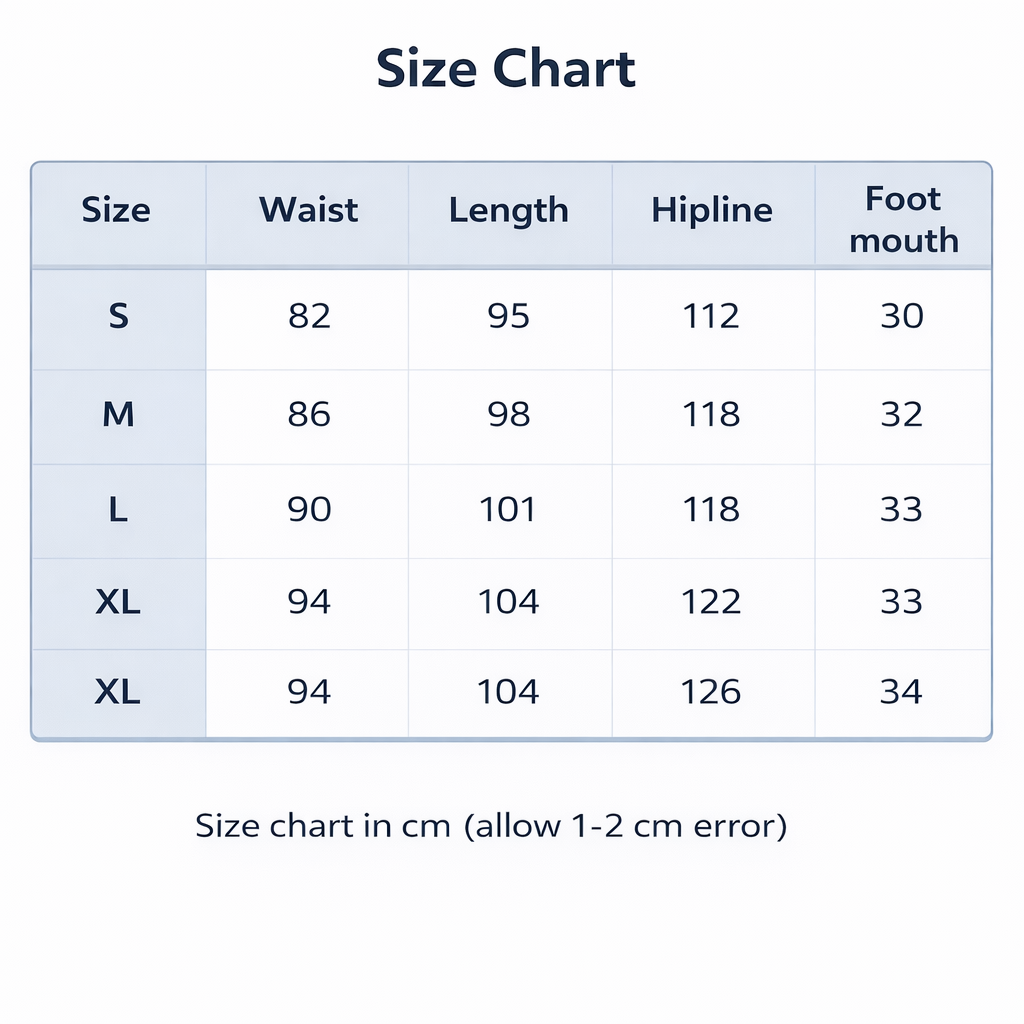The width and height of the screenshot is (1024, 1024).
Task: Click the "Hipline" column header
Action: point(711,210)
